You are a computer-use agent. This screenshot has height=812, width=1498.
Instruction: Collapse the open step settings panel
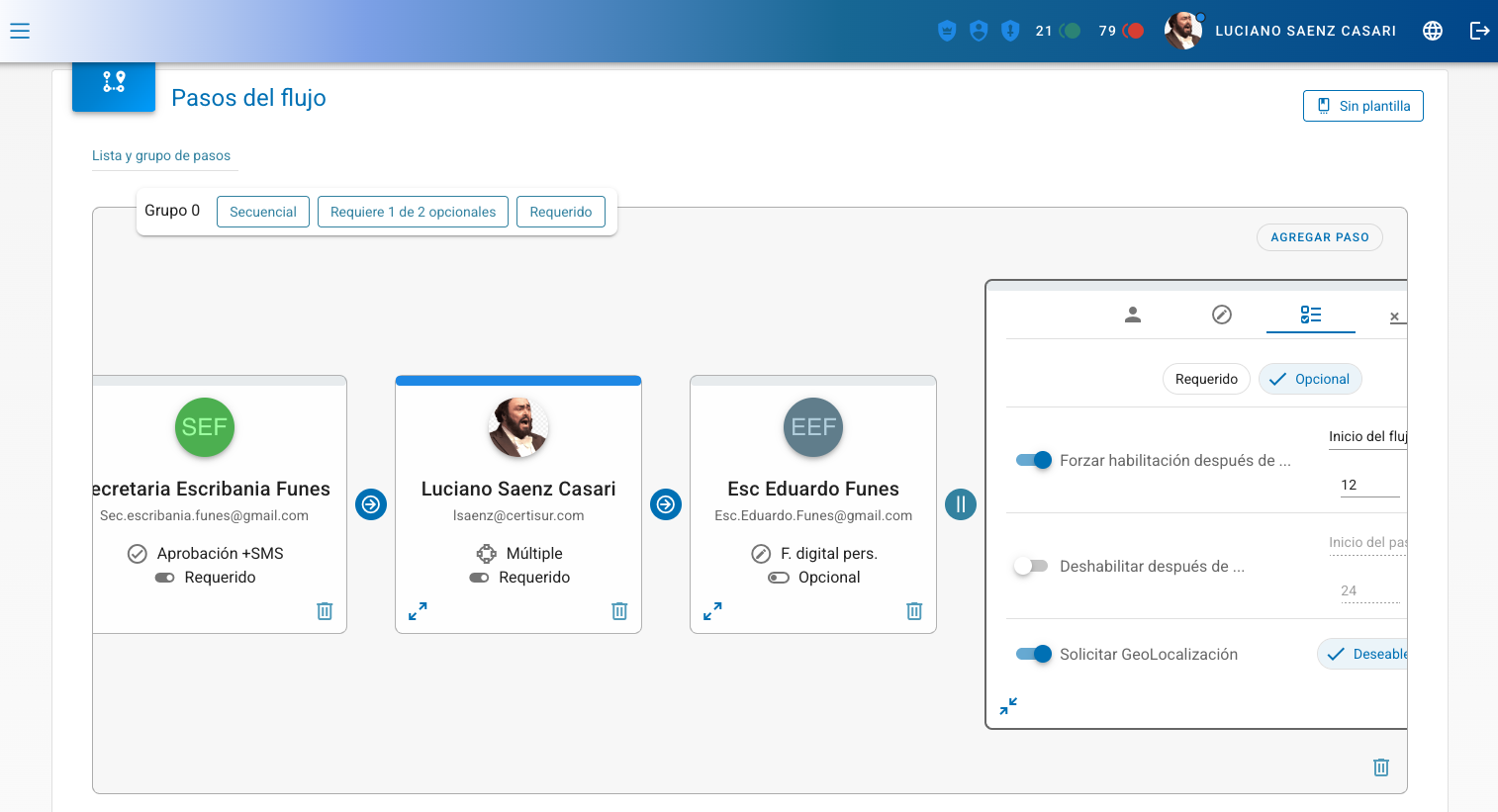pyautogui.click(x=1008, y=706)
